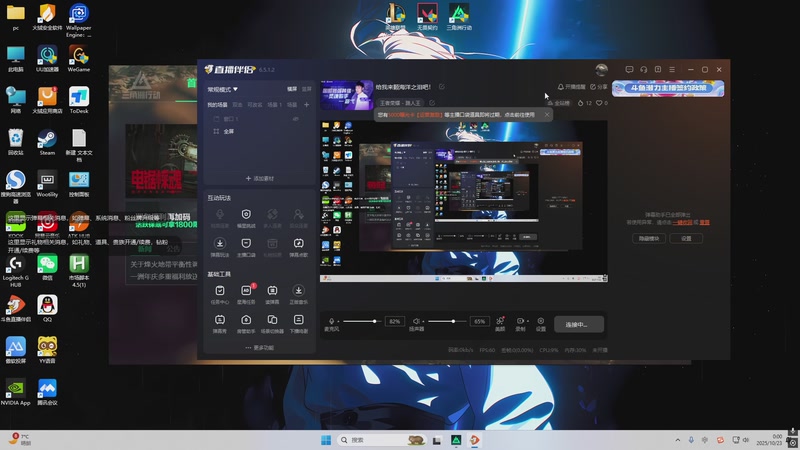Open the 美颜 beauty icon in bottom bar
The width and height of the screenshot is (800, 450).
click(x=500, y=321)
